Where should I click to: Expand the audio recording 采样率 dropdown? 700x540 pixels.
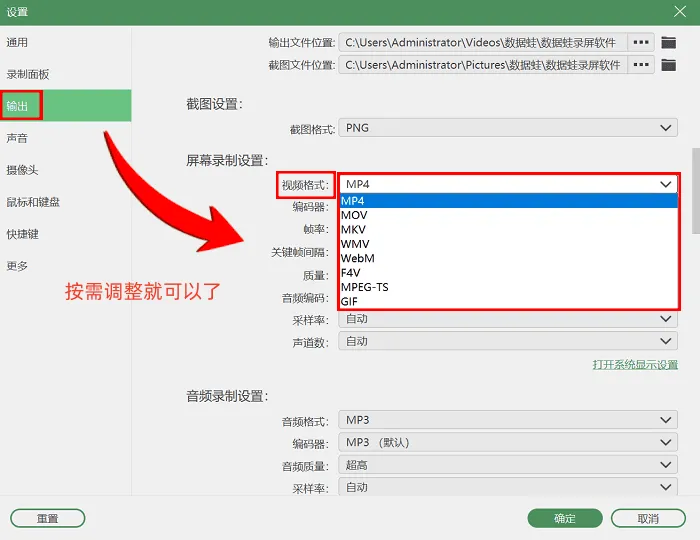coord(508,487)
